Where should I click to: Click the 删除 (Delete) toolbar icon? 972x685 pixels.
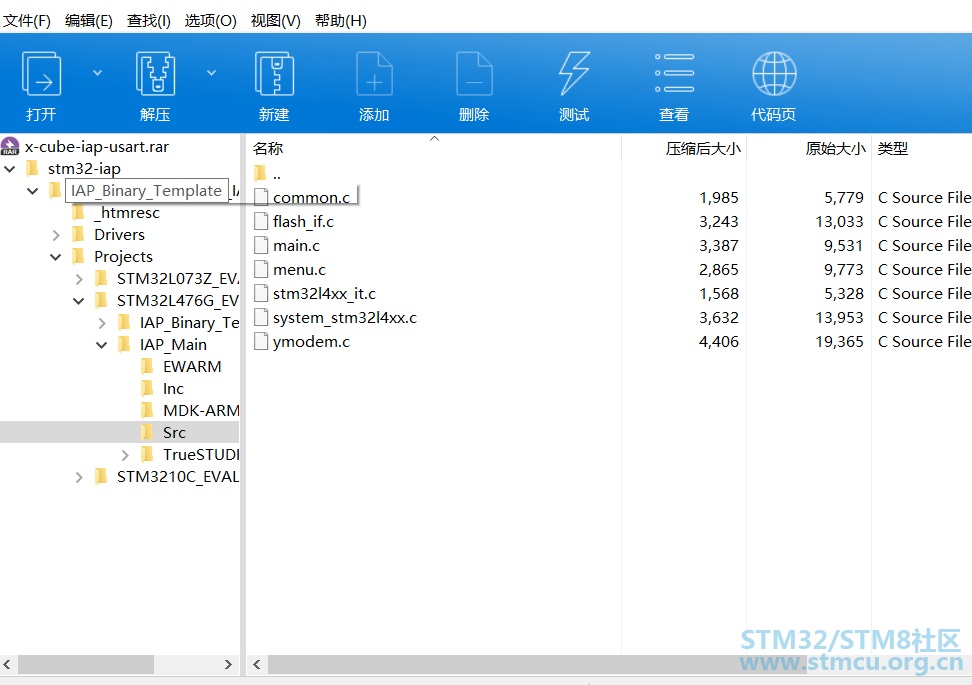tap(474, 74)
